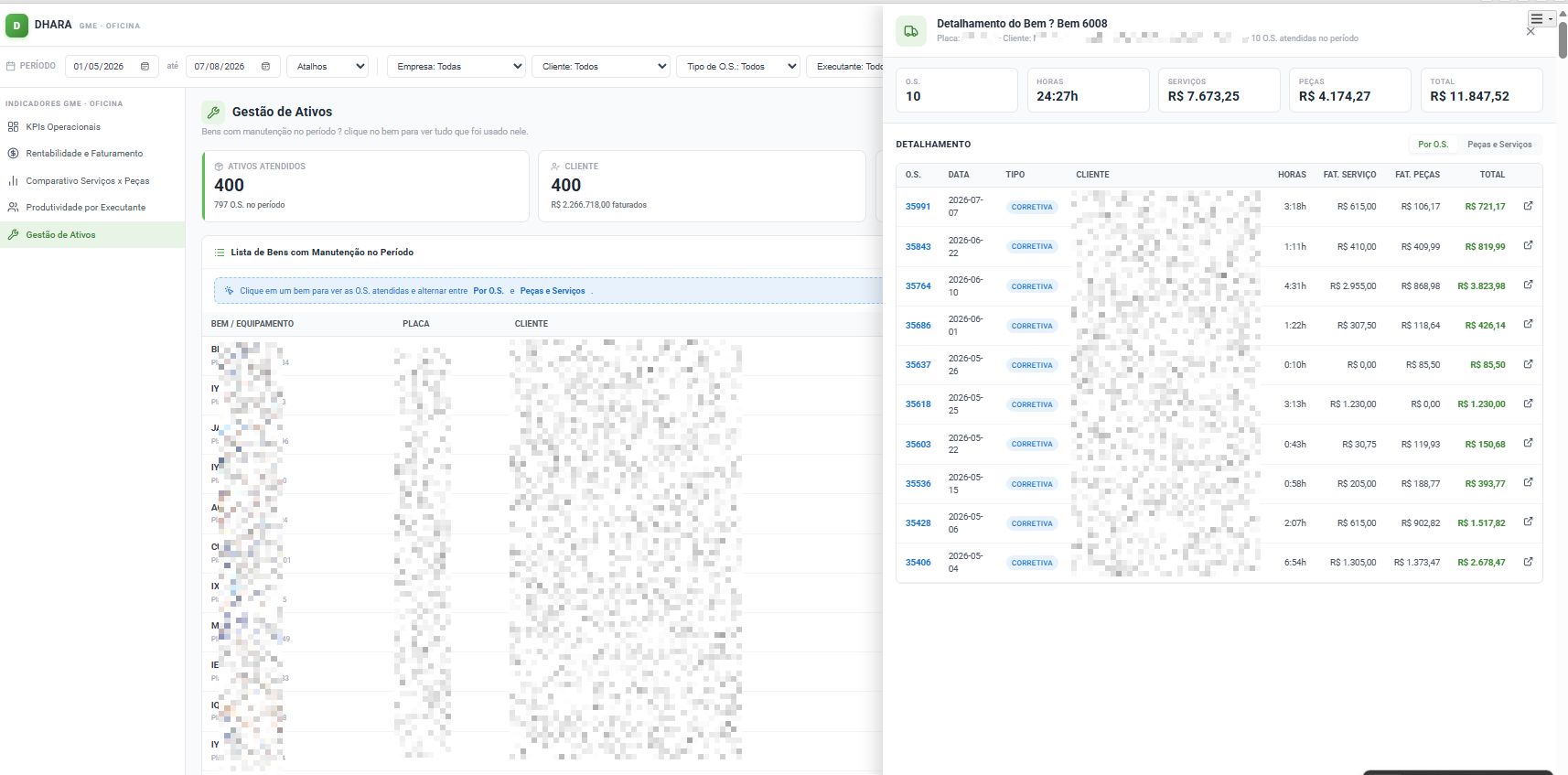Open calendar picker for start date 01/05/2026
This screenshot has width=1568, height=775.
pos(145,67)
